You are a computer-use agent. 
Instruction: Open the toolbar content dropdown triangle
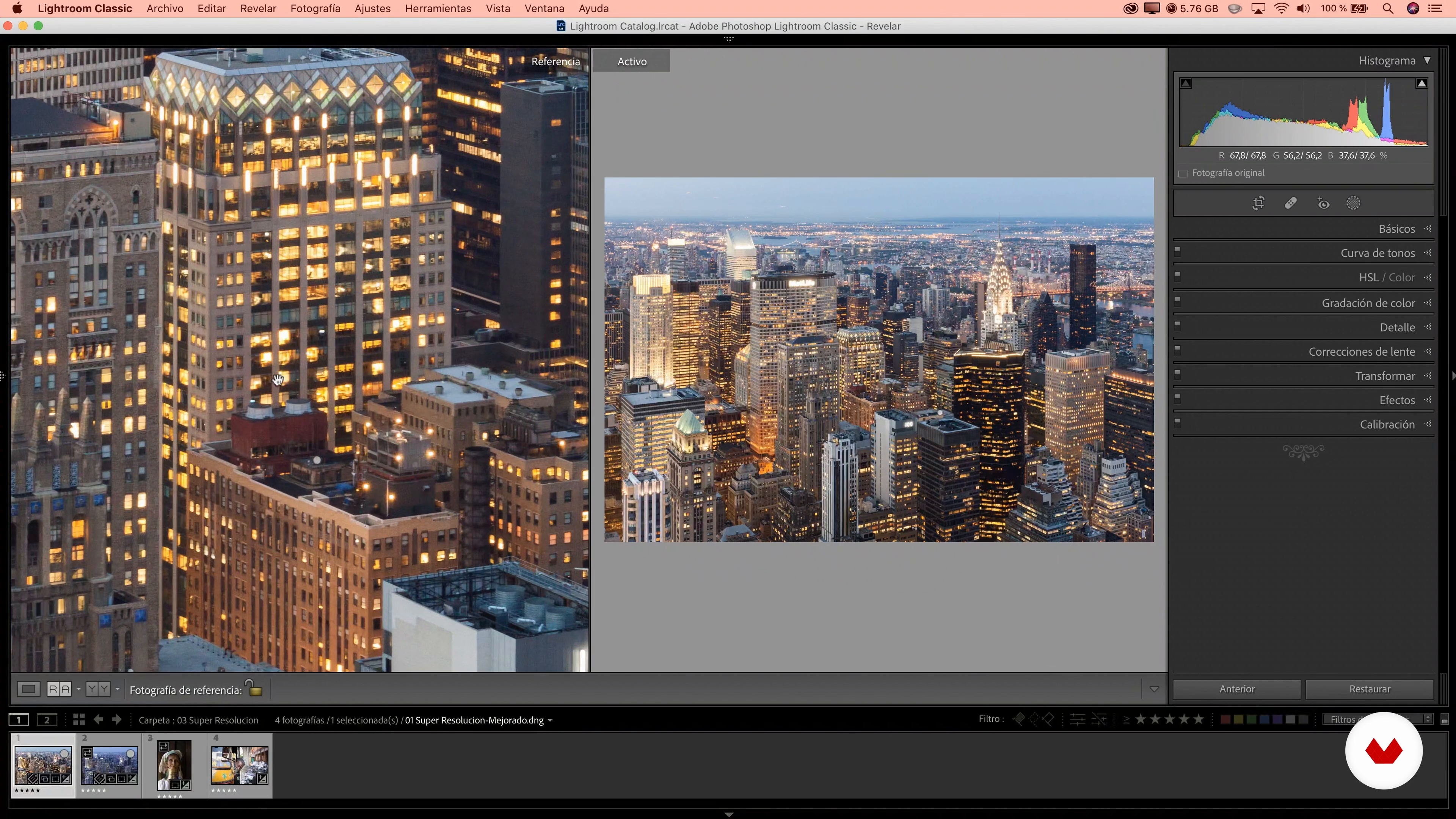(1154, 690)
